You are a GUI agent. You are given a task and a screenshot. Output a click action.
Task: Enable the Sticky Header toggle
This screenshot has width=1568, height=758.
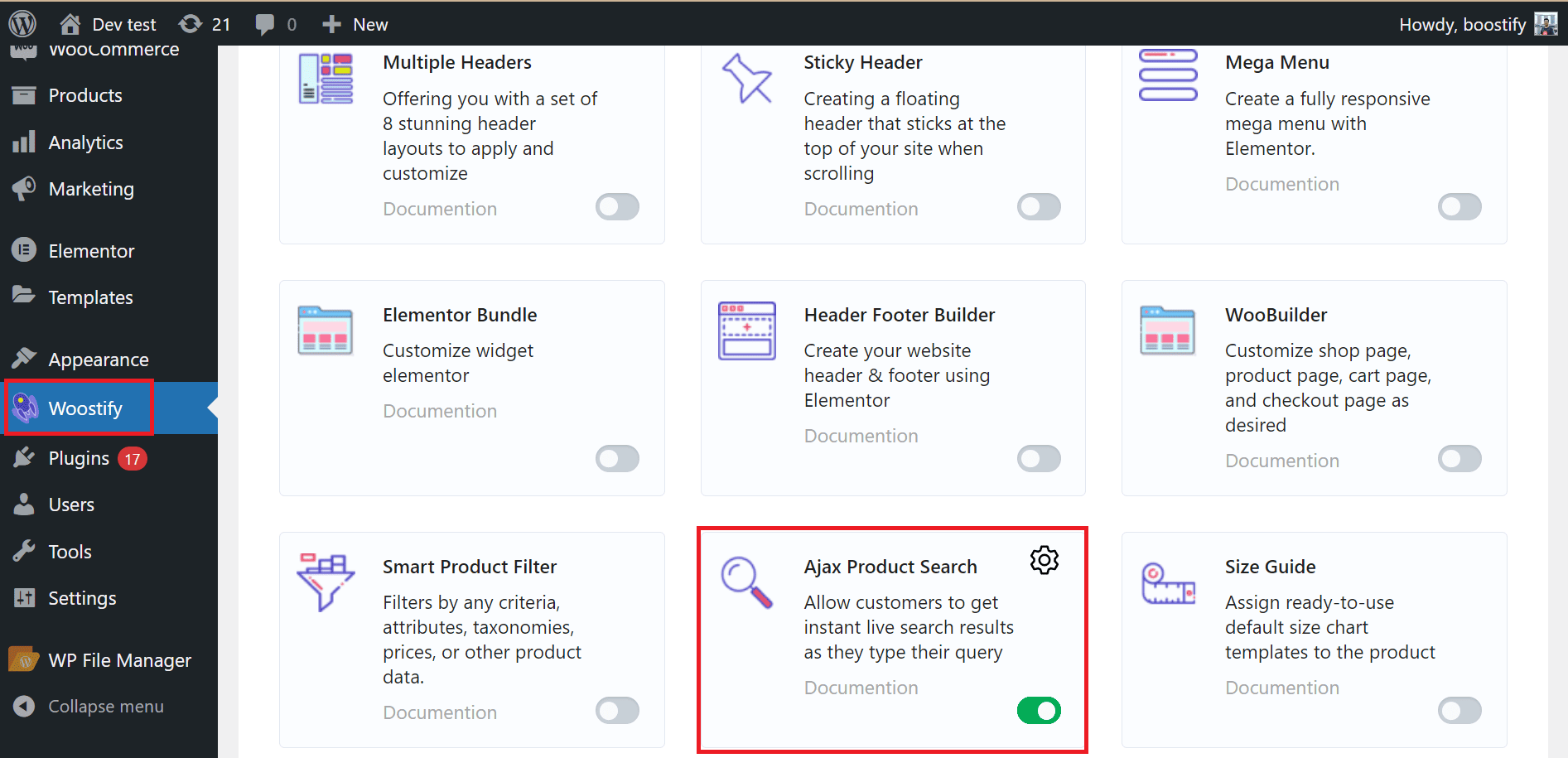1039,207
